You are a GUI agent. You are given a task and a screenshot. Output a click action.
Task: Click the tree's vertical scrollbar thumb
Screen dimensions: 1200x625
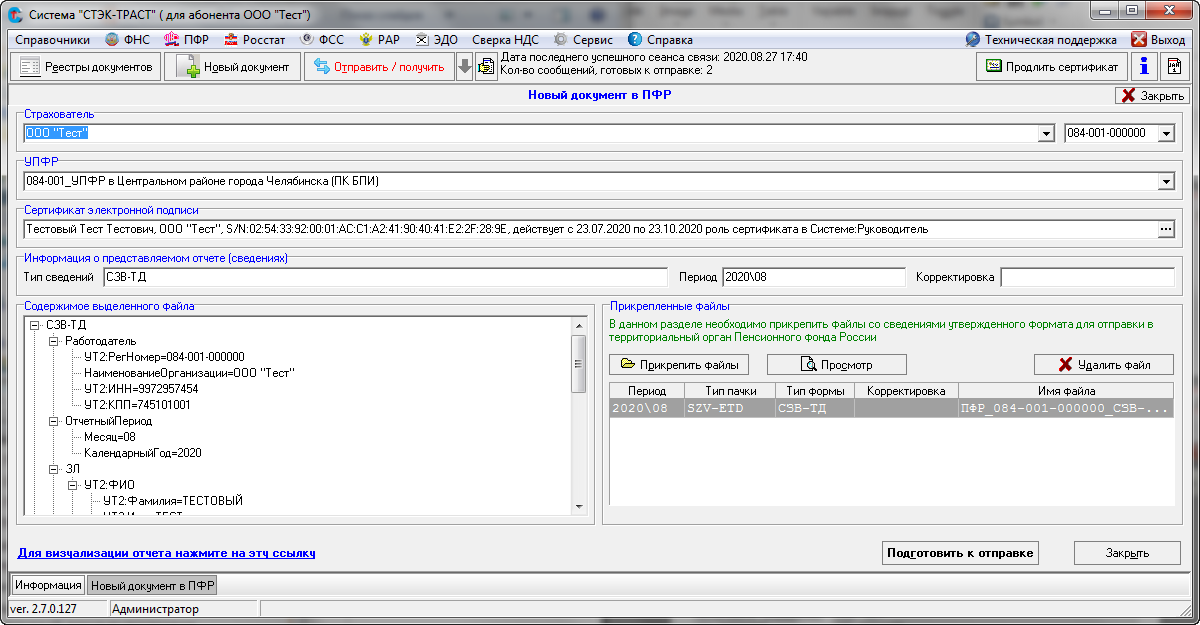click(578, 364)
